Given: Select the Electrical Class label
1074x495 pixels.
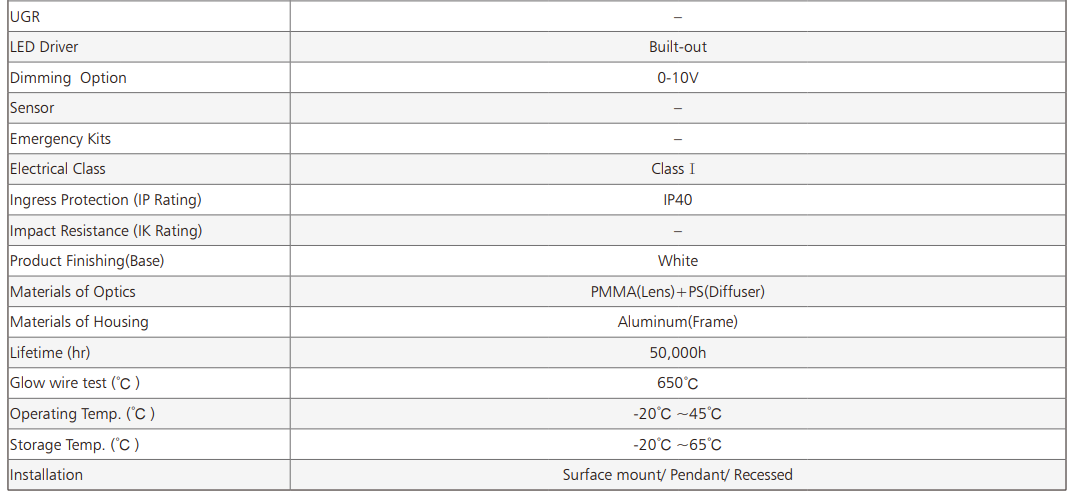Looking at the screenshot, I should click(x=58, y=169).
